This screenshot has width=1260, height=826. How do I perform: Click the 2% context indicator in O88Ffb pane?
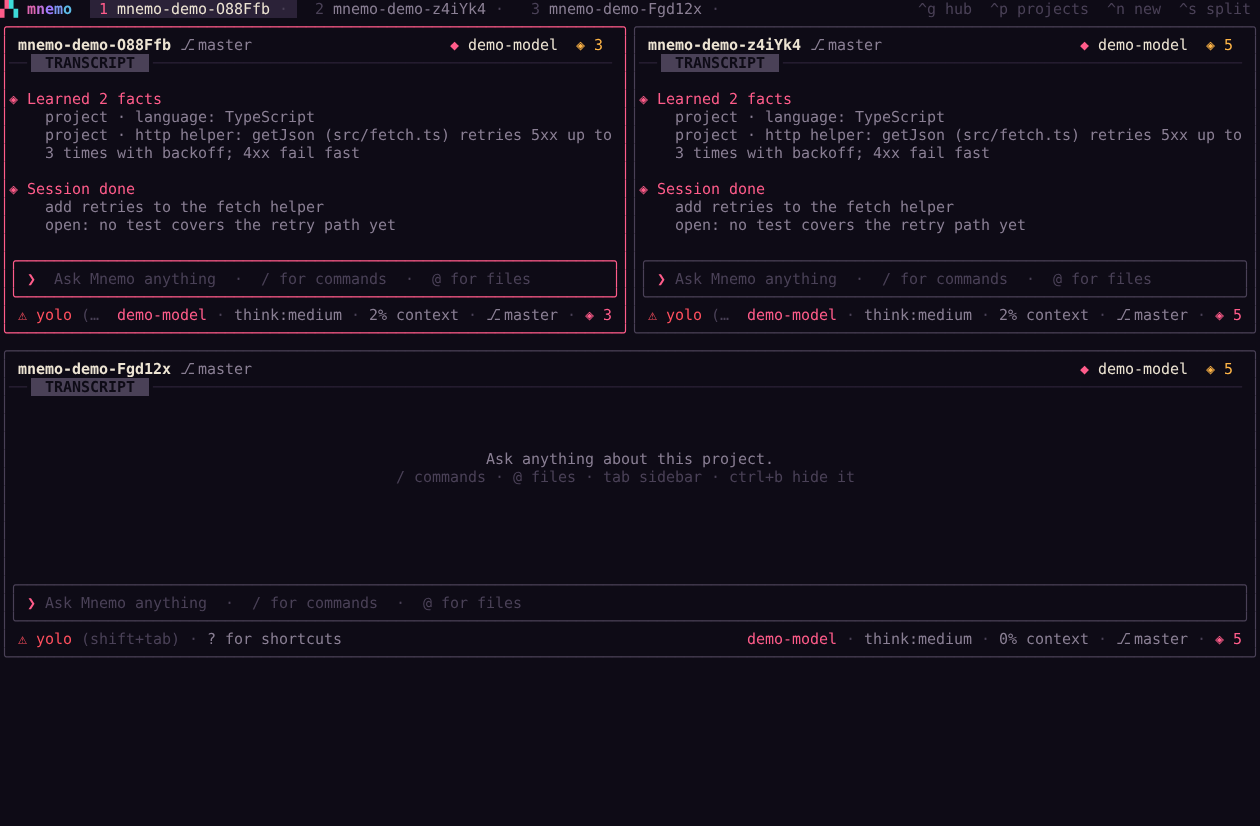click(x=414, y=315)
